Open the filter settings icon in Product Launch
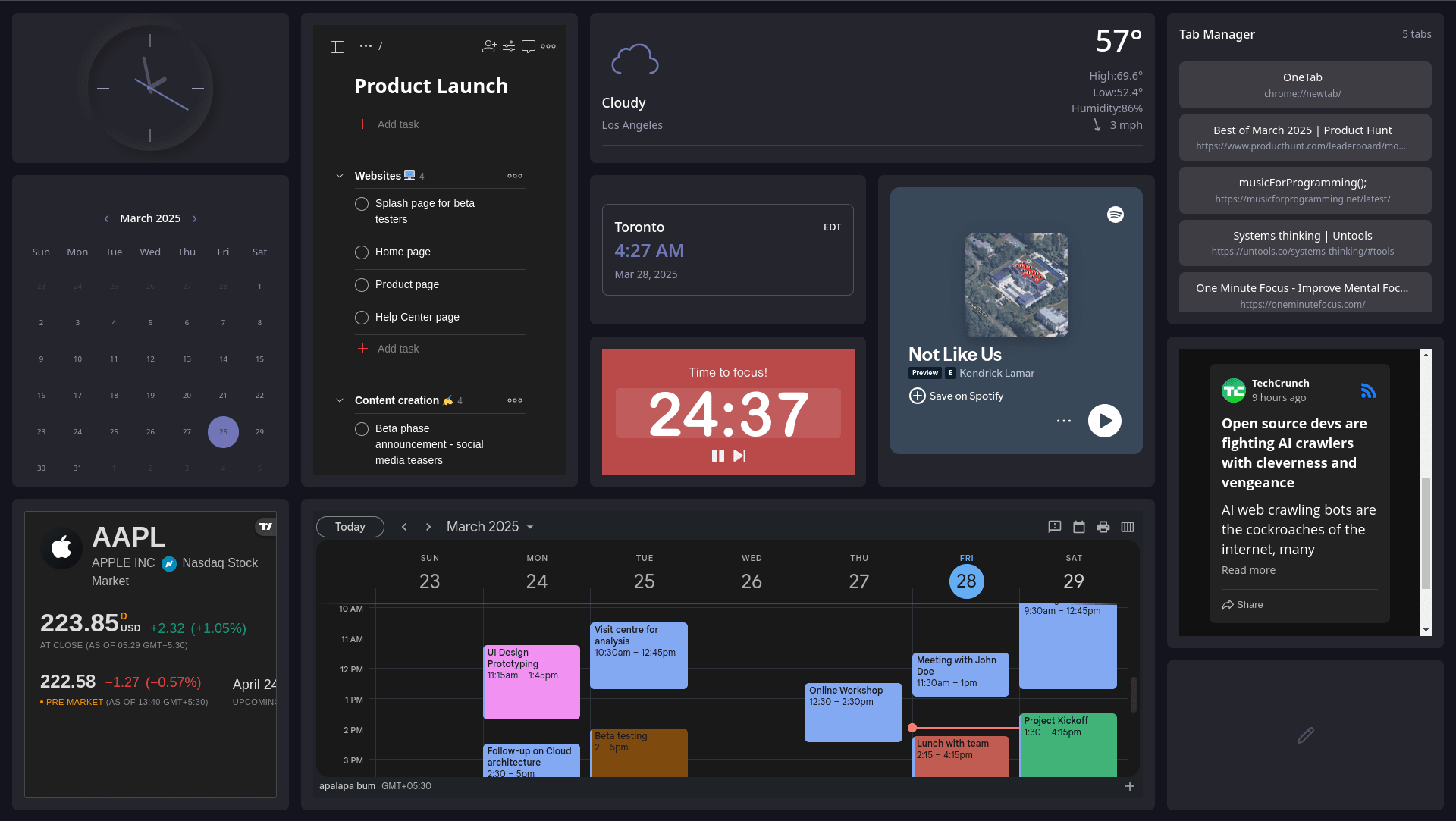The height and width of the screenshot is (821, 1456). [509, 46]
